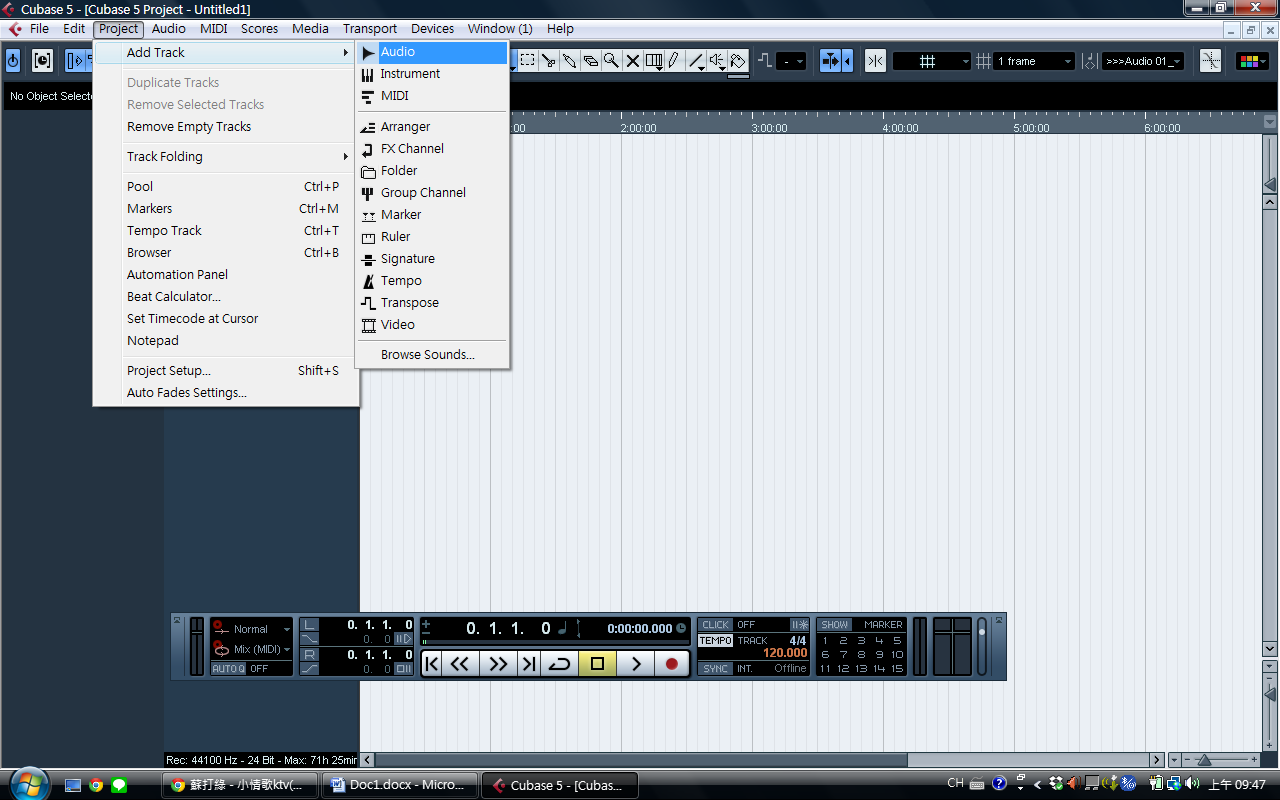Select the Mute tool (X icon)
1280x800 pixels.
(632, 61)
